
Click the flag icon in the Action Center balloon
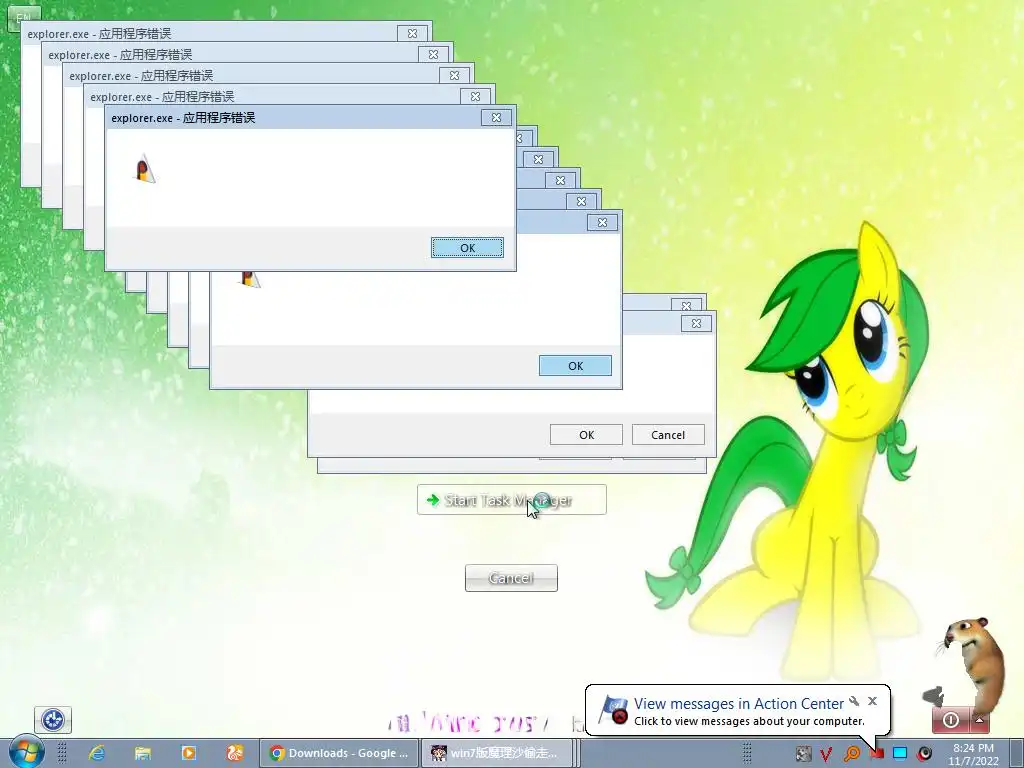click(x=613, y=710)
